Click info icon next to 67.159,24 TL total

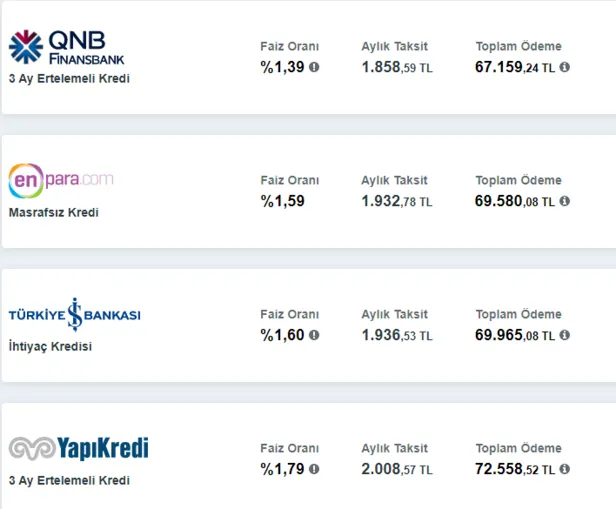(564, 67)
